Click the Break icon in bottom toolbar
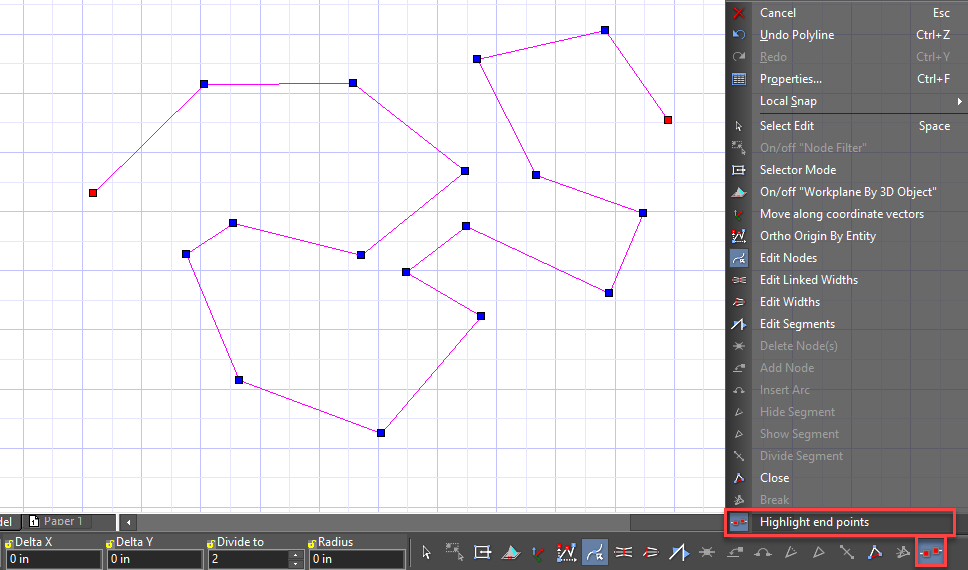 [x=903, y=551]
